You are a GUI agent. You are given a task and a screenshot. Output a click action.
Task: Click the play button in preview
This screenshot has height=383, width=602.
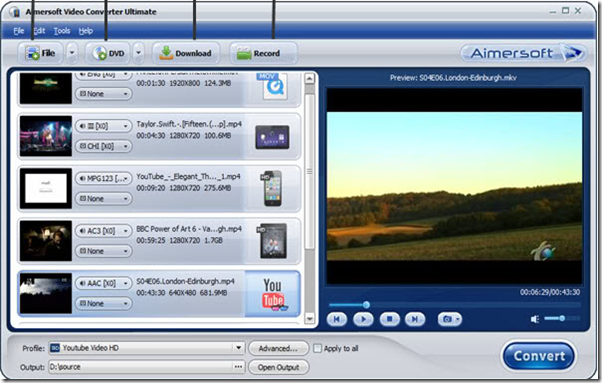click(x=363, y=319)
